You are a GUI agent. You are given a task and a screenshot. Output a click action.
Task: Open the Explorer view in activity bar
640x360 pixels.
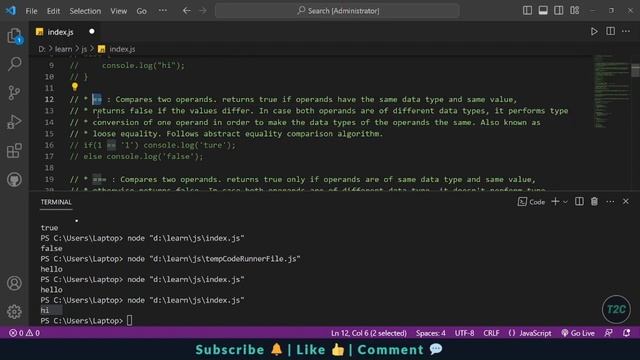[14, 36]
